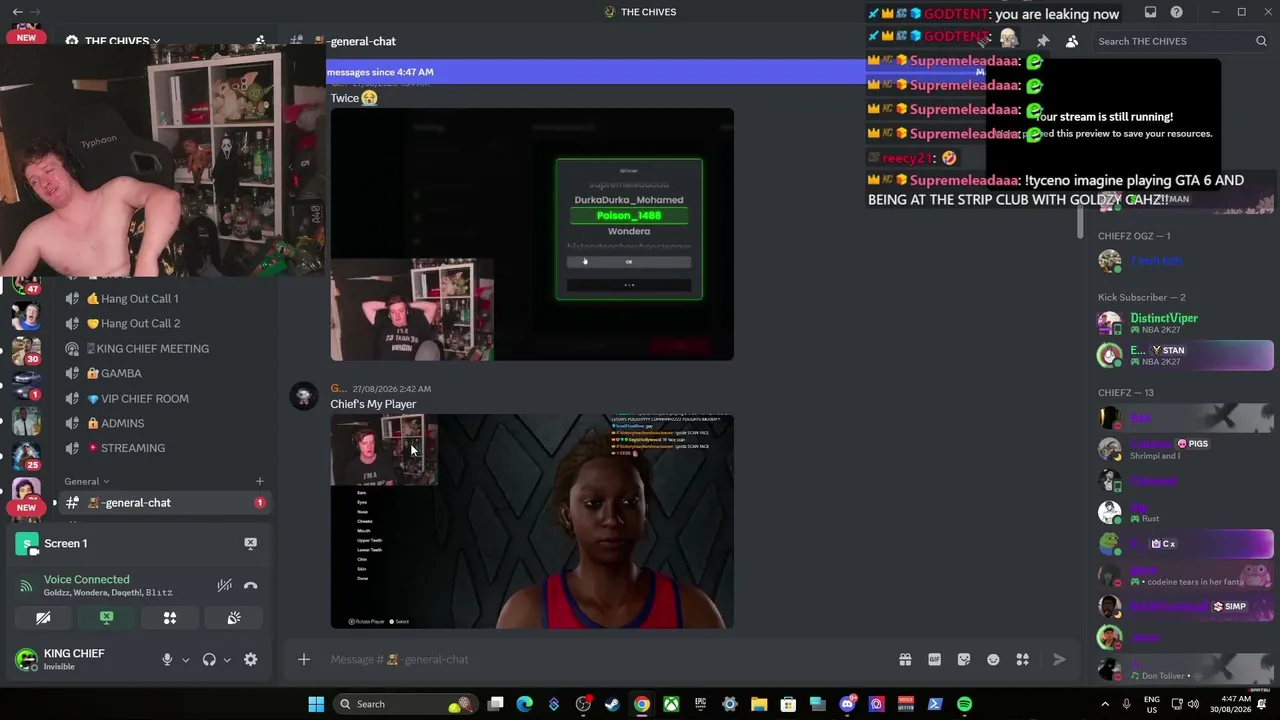The width and height of the screenshot is (1280, 720).
Task: Open Spotify from the taskbar
Action: click(964, 704)
